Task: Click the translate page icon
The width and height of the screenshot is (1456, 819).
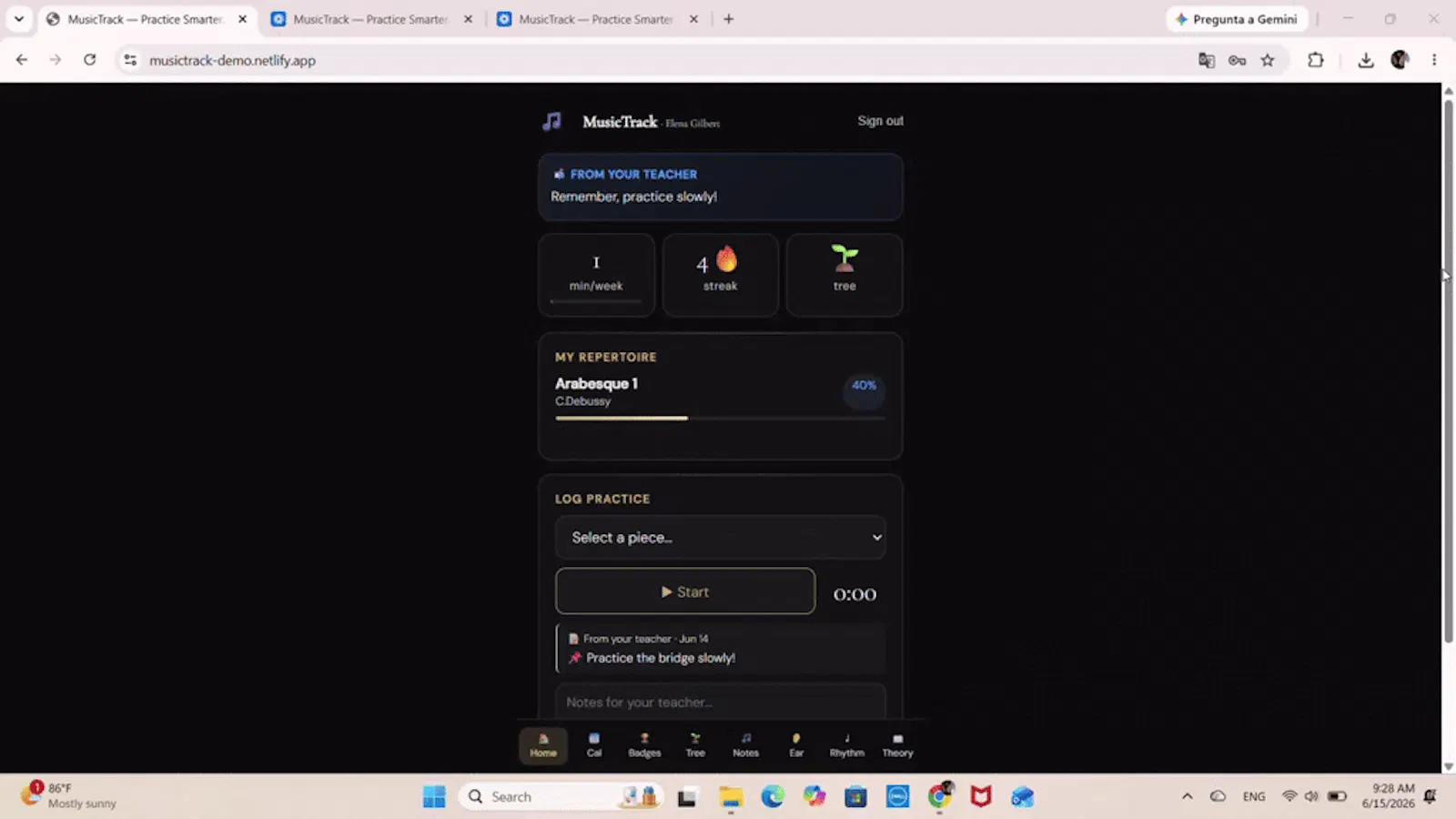Action: click(x=1207, y=60)
